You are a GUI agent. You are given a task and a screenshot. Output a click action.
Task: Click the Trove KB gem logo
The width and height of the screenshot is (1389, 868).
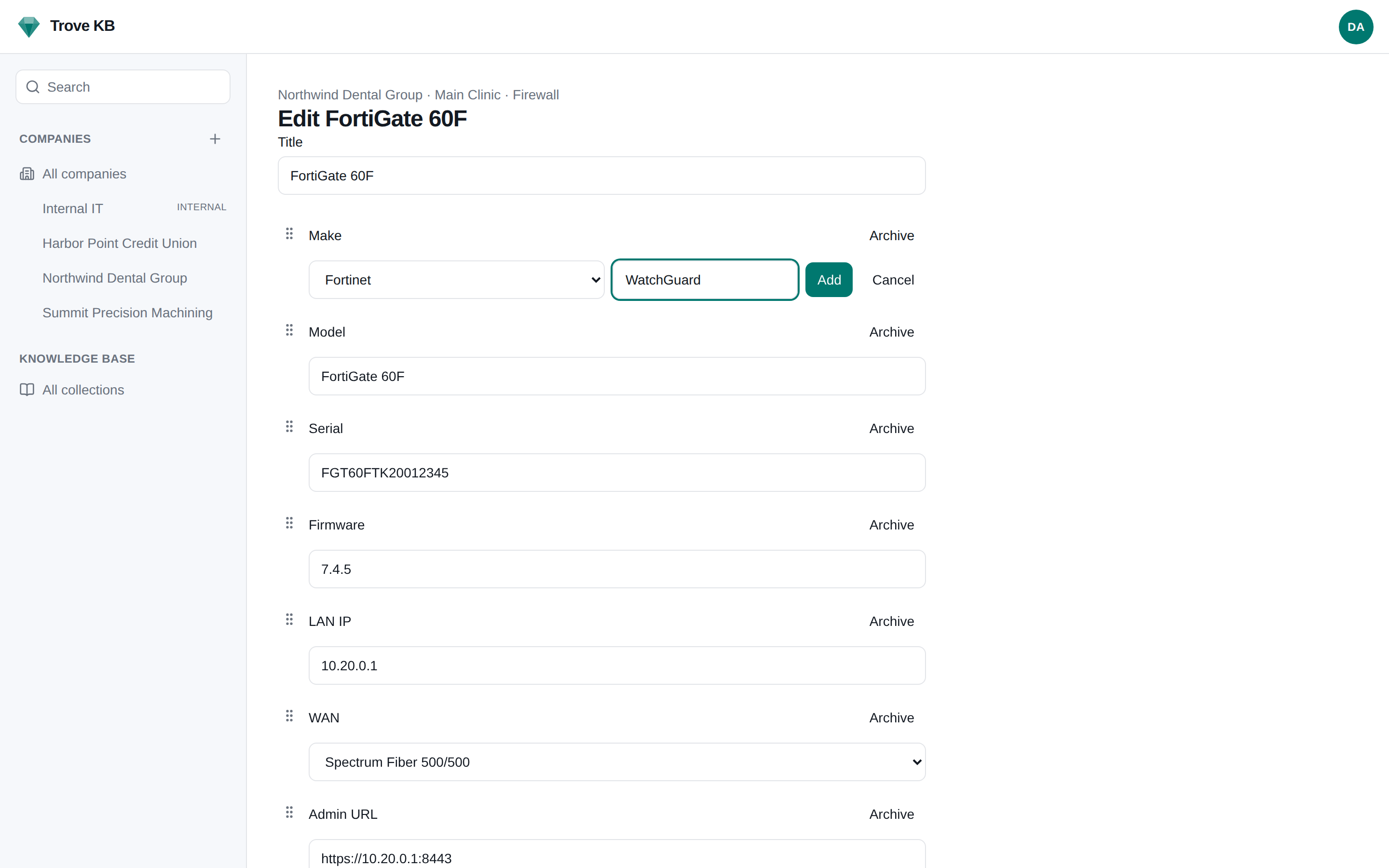tap(29, 27)
